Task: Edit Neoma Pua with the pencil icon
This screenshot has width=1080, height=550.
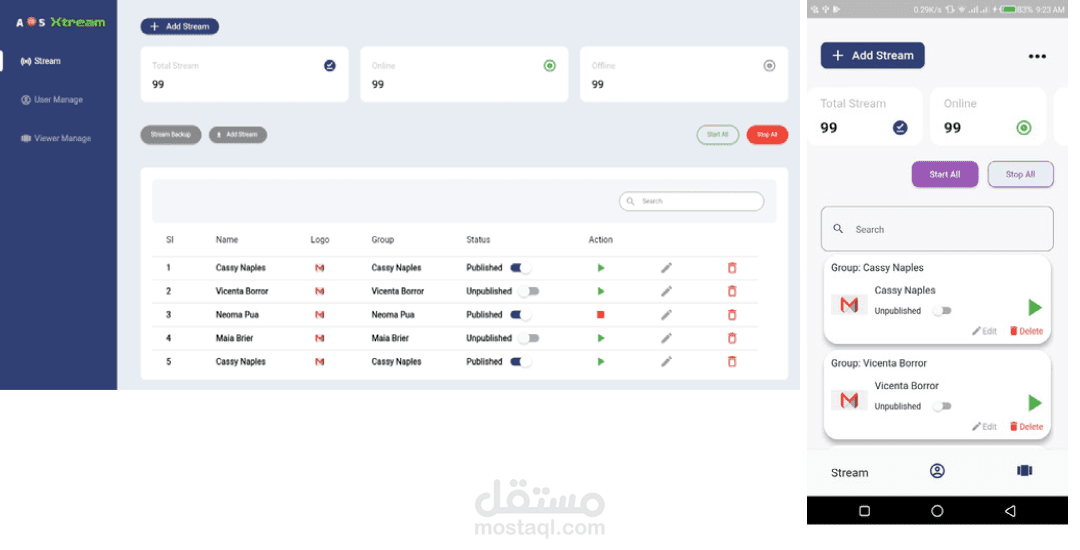Action: [x=666, y=315]
